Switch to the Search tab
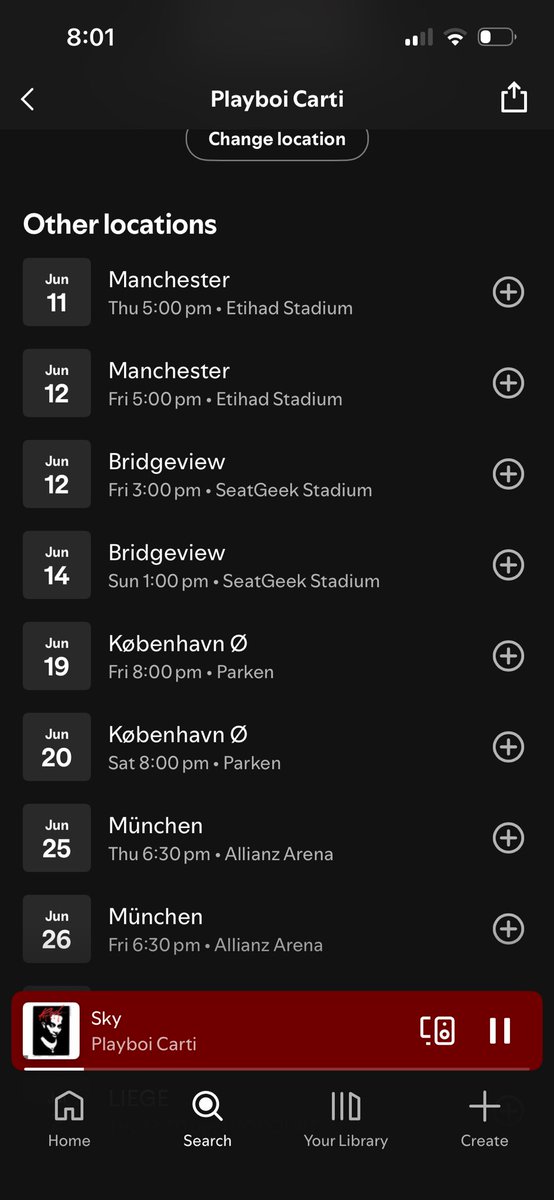This screenshot has height=1200, width=554. [x=207, y=1120]
